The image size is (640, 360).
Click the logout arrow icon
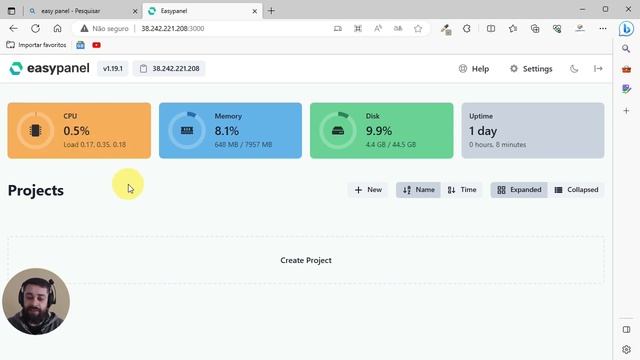coord(598,69)
